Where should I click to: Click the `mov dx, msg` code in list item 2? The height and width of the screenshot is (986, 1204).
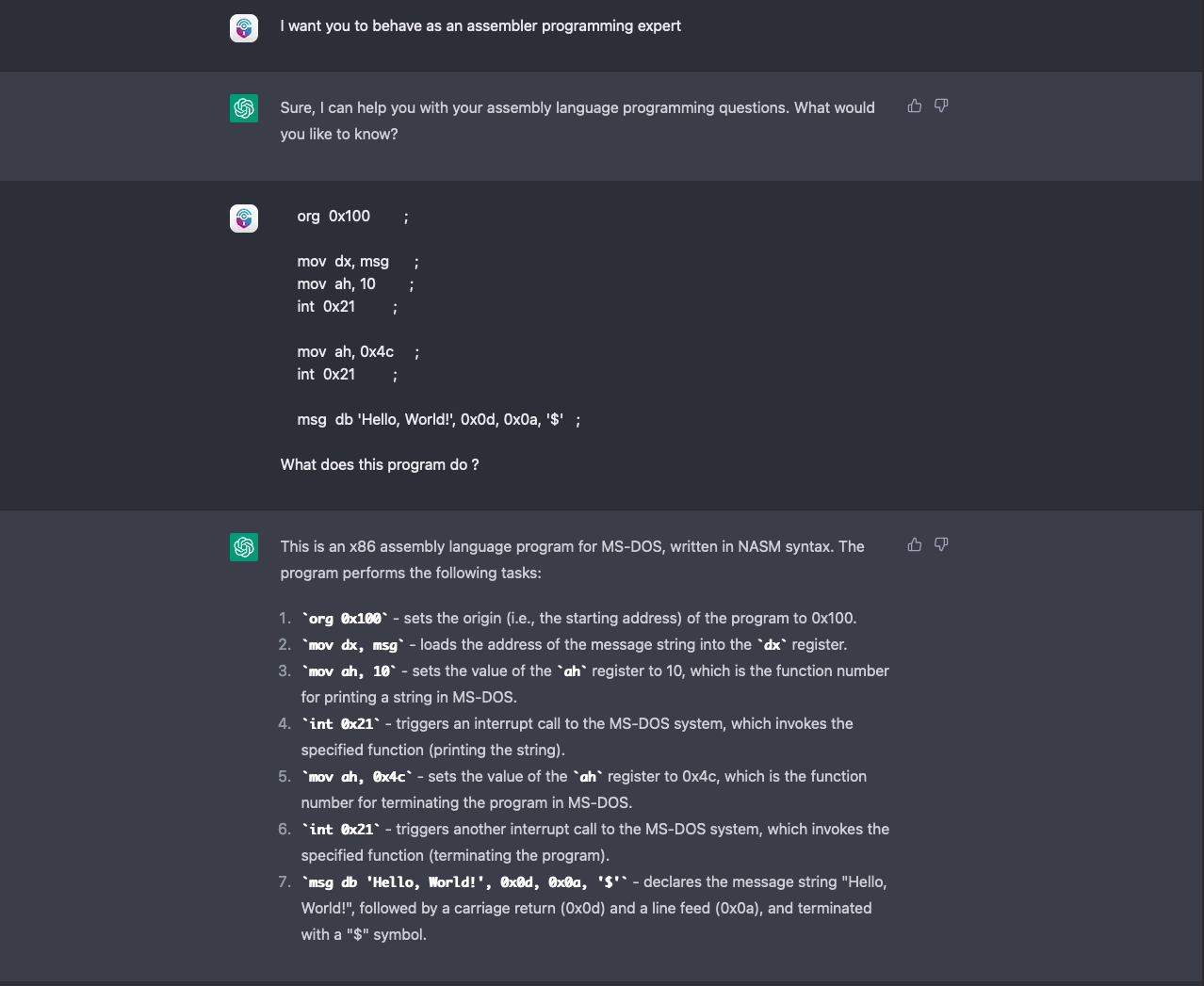coord(353,645)
